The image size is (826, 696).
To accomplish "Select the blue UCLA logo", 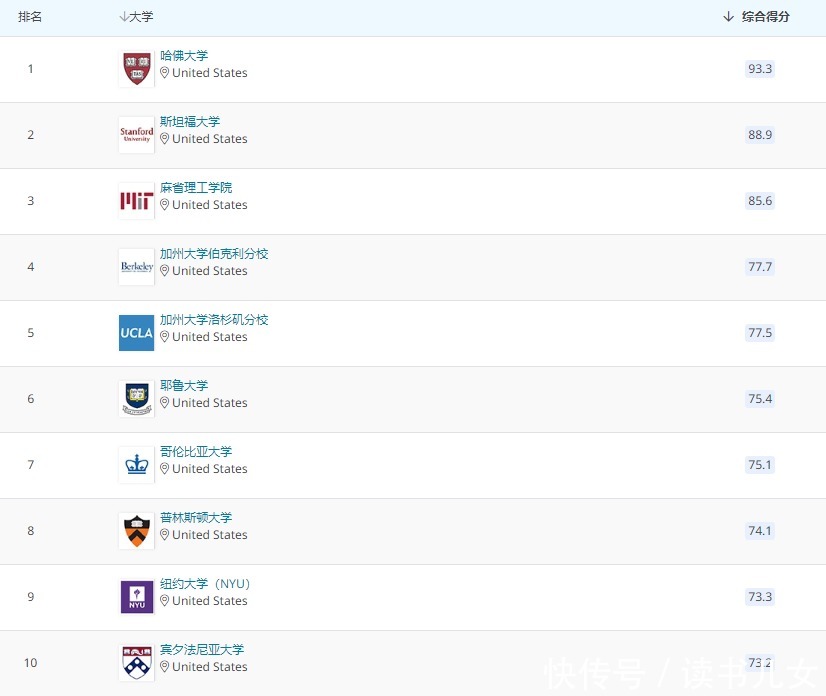I will pos(136,332).
